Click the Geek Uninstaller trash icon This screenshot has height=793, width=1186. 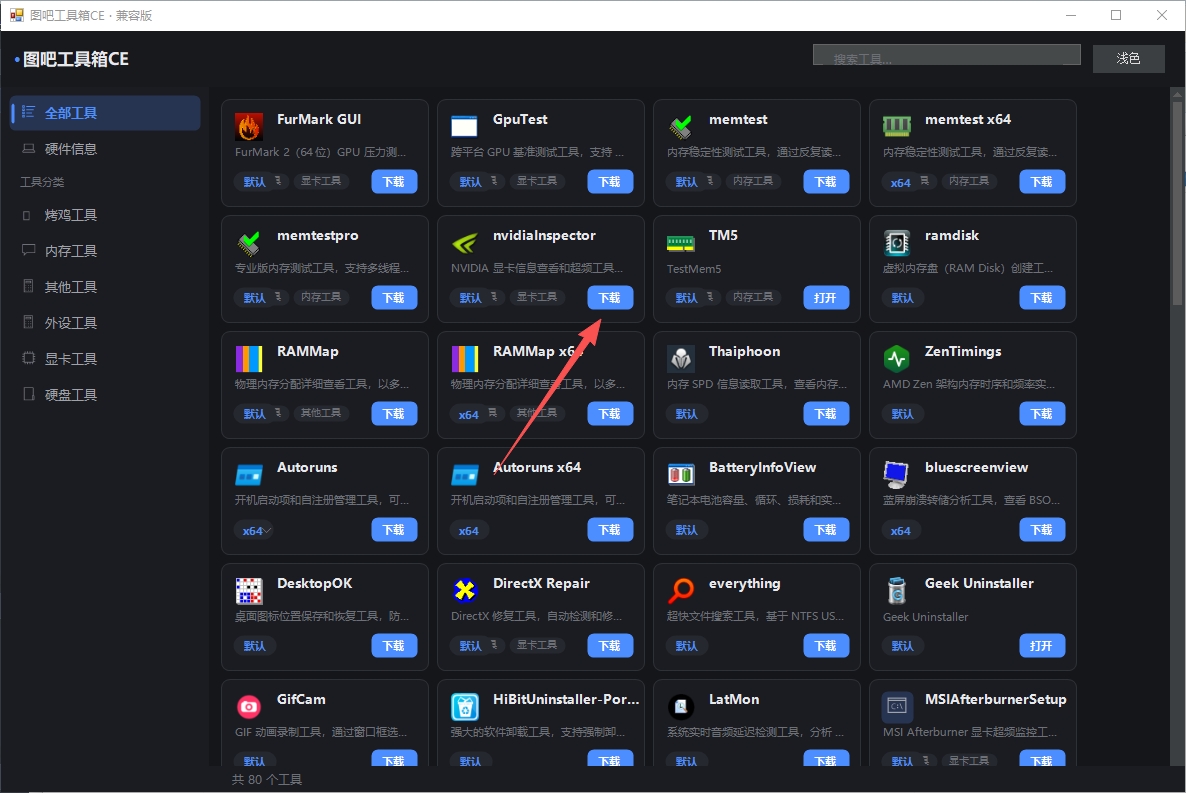click(896, 591)
